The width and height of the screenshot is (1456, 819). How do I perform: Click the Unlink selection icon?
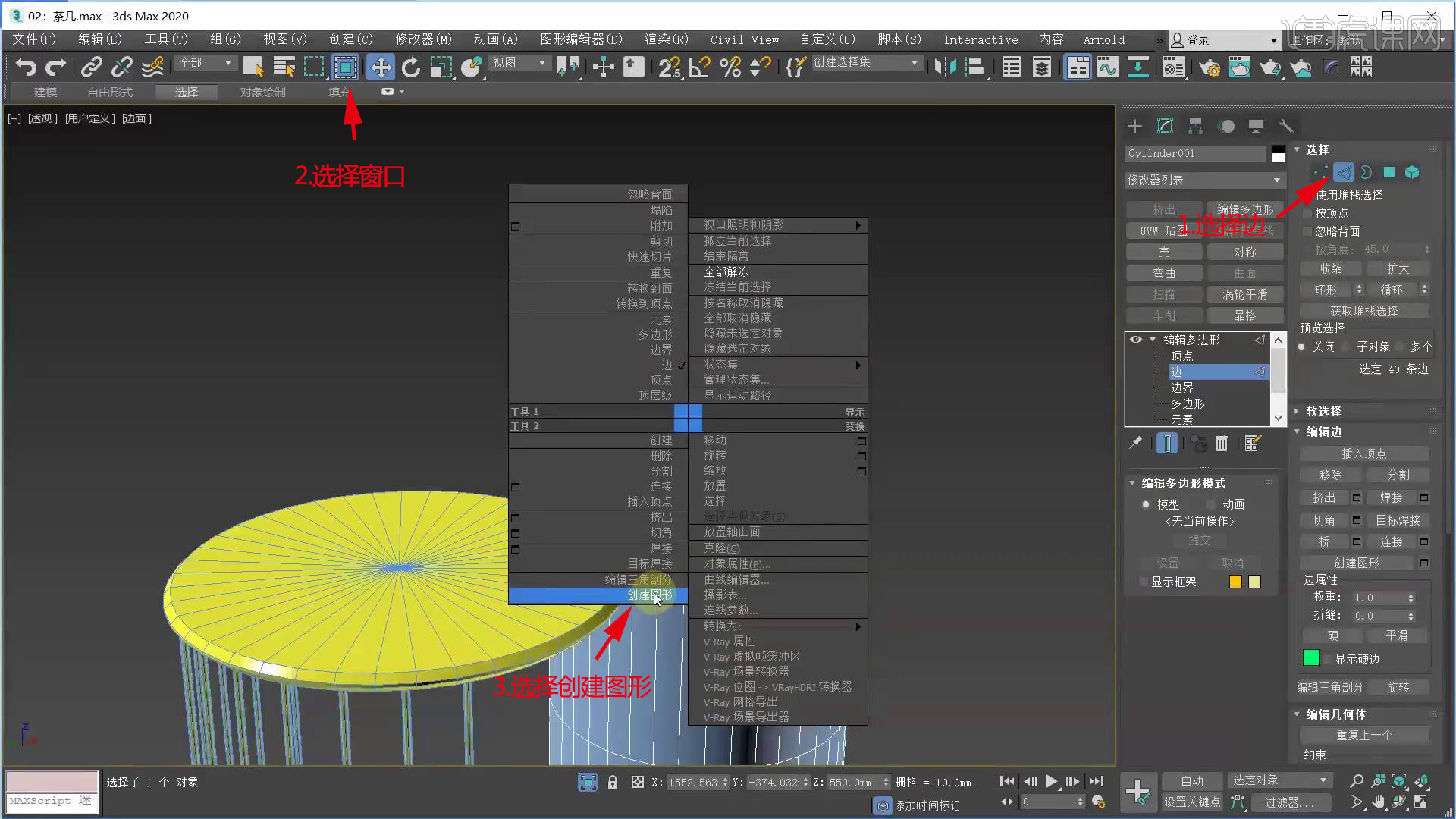(x=121, y=67)
